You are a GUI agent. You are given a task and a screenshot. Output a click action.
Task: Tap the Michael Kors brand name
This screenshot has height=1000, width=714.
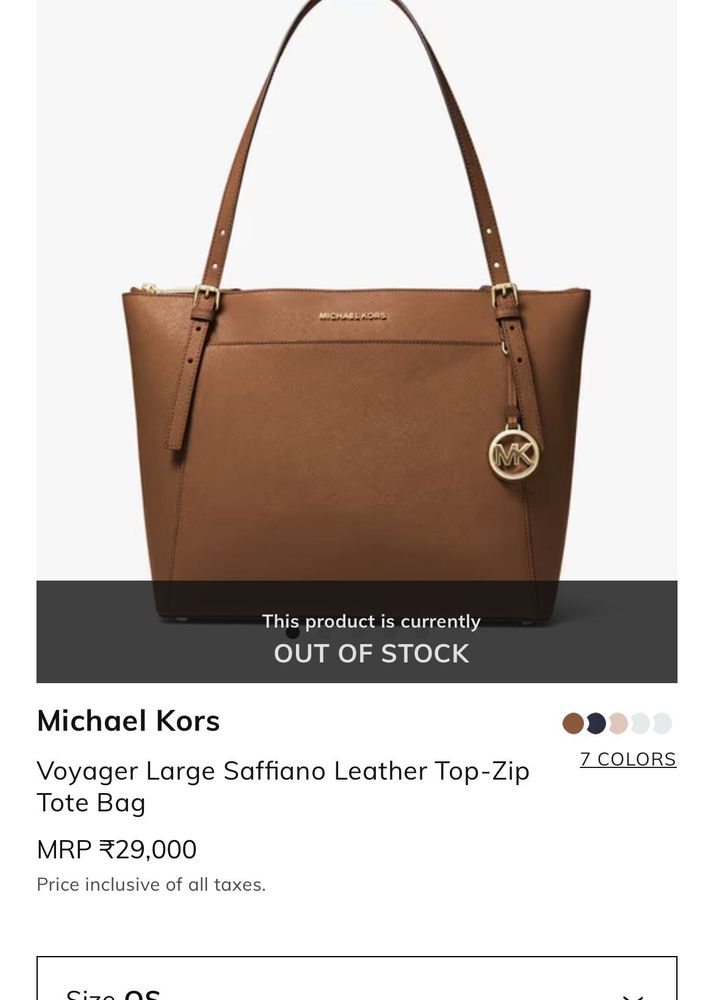tap(128, 721)
